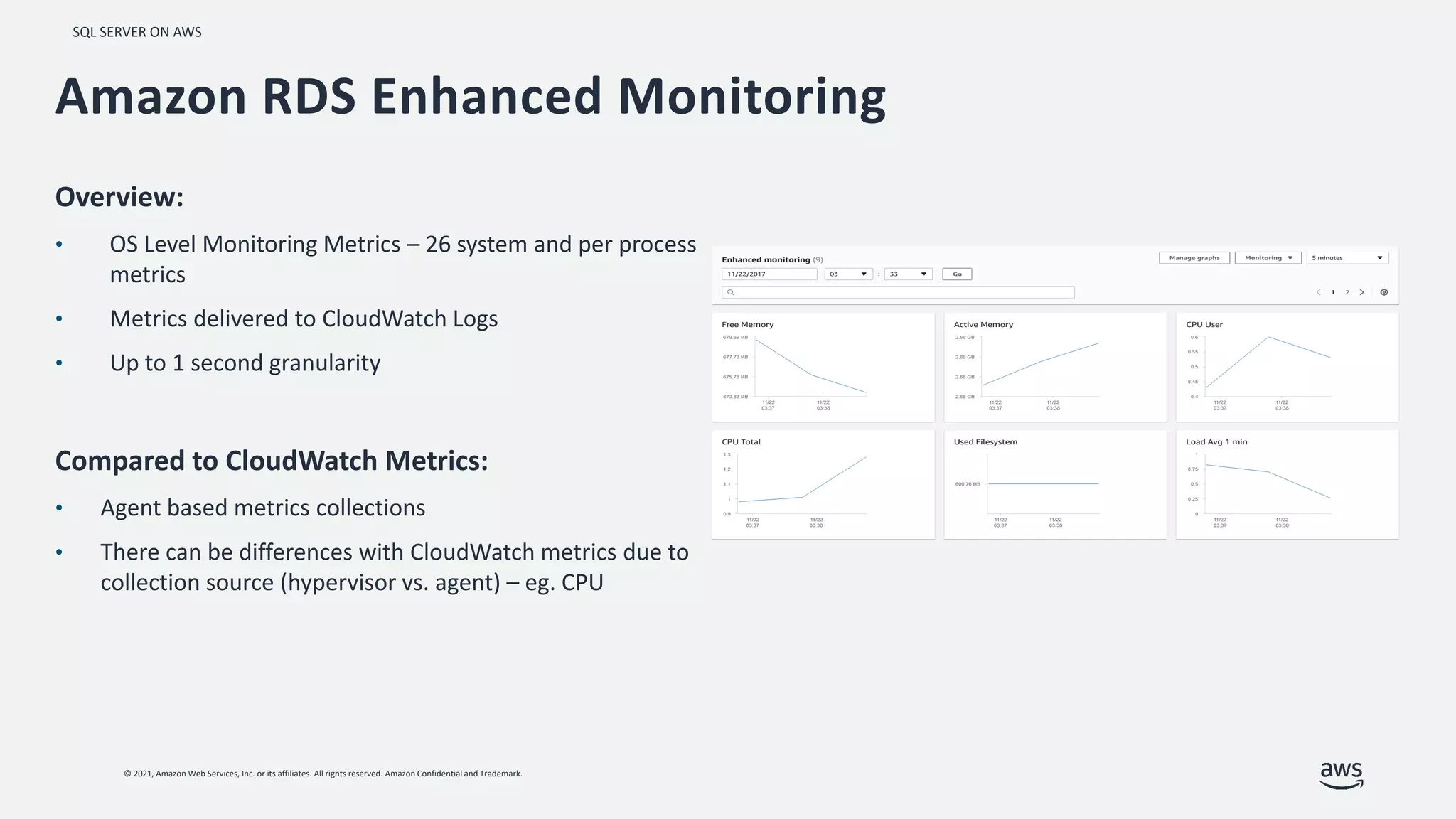
Task: Go to the next graphs page arrow
Action: click(1361, 292)
